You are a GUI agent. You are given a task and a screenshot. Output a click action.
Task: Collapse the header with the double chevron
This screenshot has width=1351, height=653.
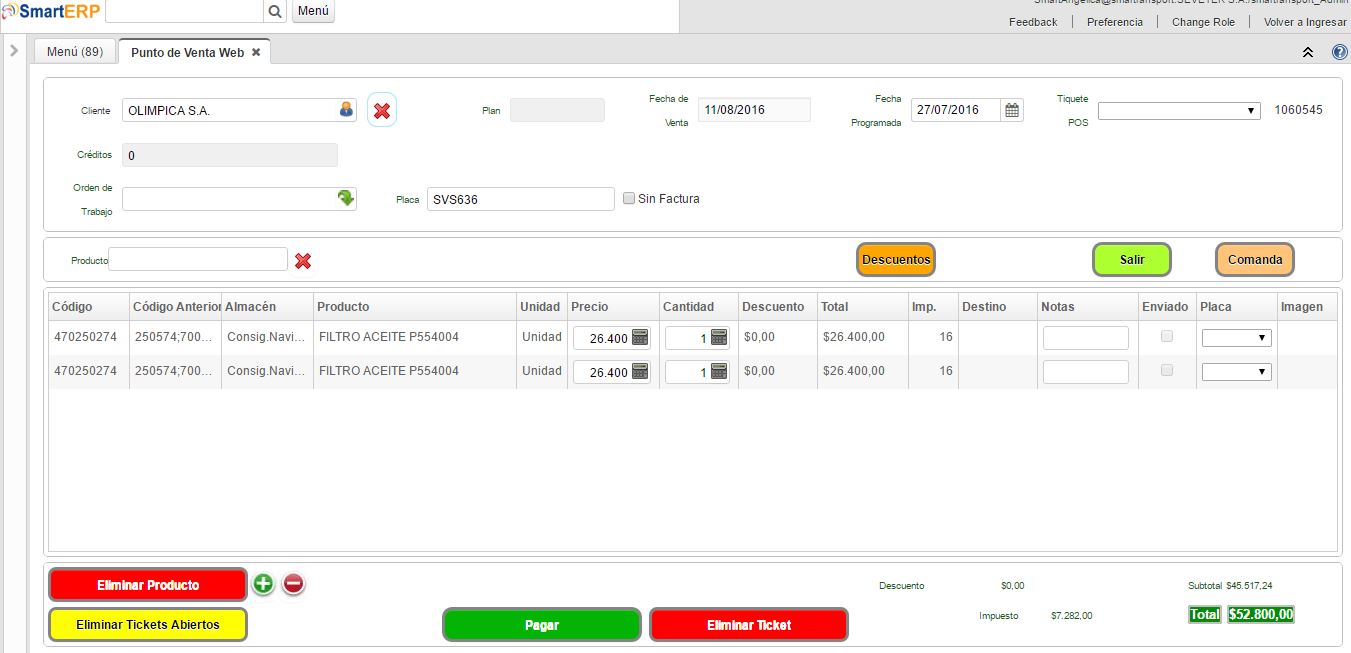point(1308,52)
